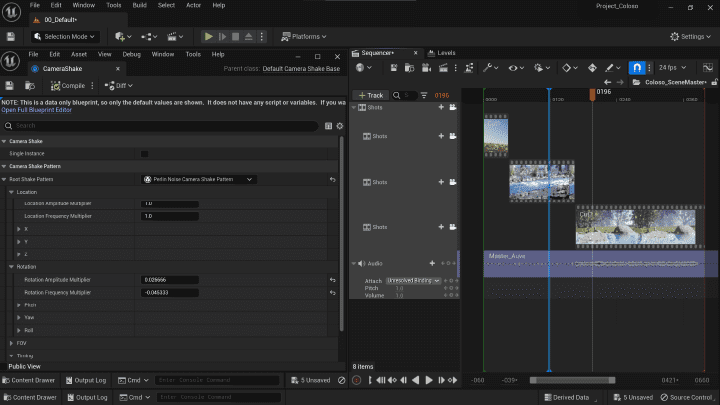
Task: Click the Eject button in the main toolbar
Action: pyautogui.click(x=248, y=36)
